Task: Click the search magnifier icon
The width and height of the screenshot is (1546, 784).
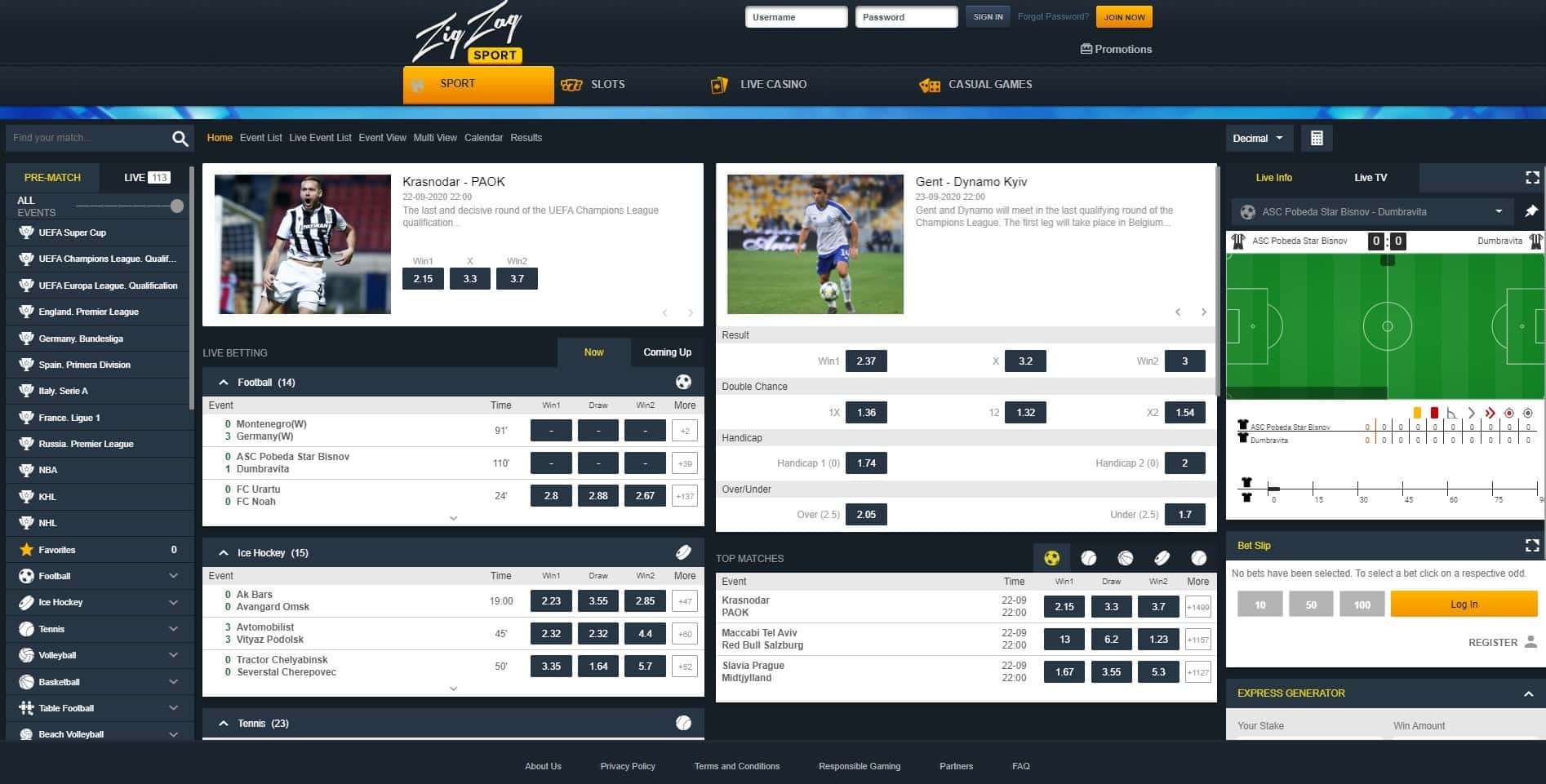Action: coord(180,139)
